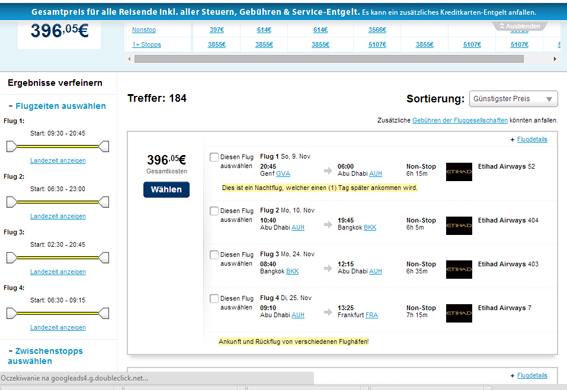Click Landezeit anzeigen under Flug 4
The width and height of the screenshot is (567, 390).
point(58,327)
